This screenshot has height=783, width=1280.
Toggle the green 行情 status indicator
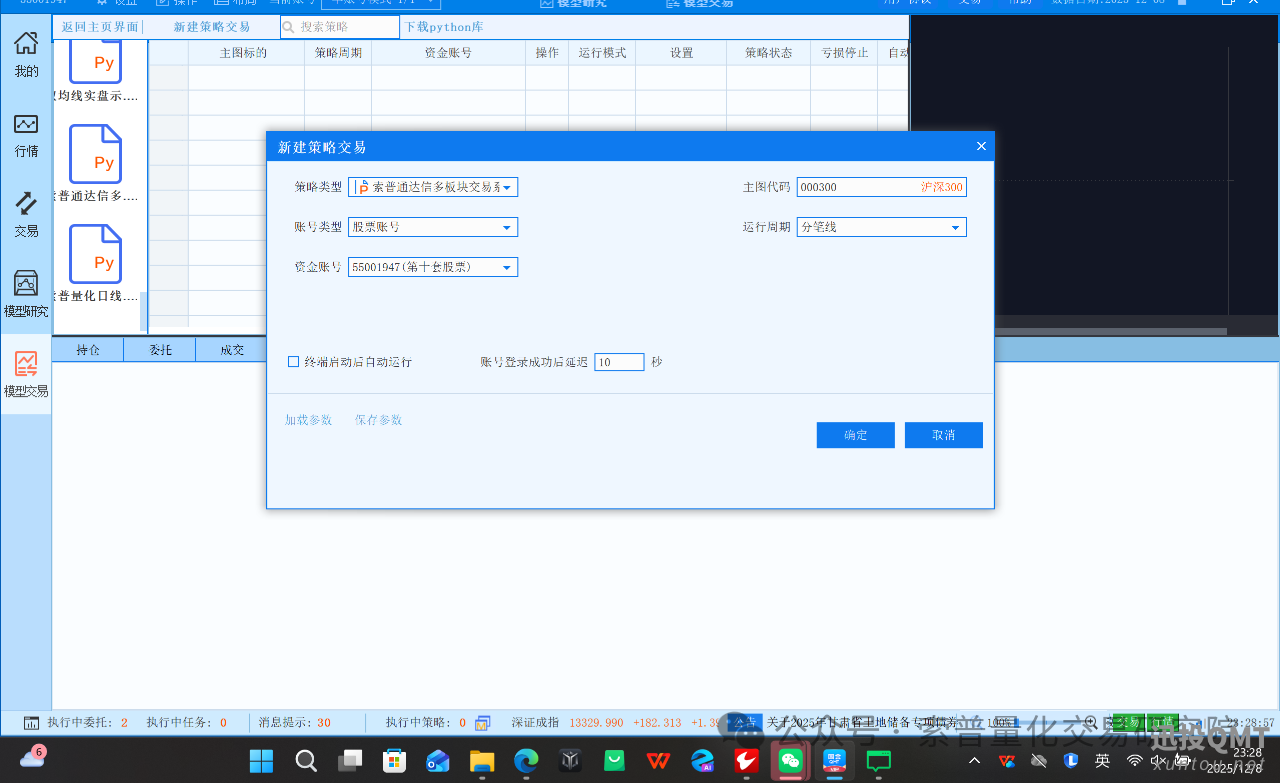tap(1162, 722)
